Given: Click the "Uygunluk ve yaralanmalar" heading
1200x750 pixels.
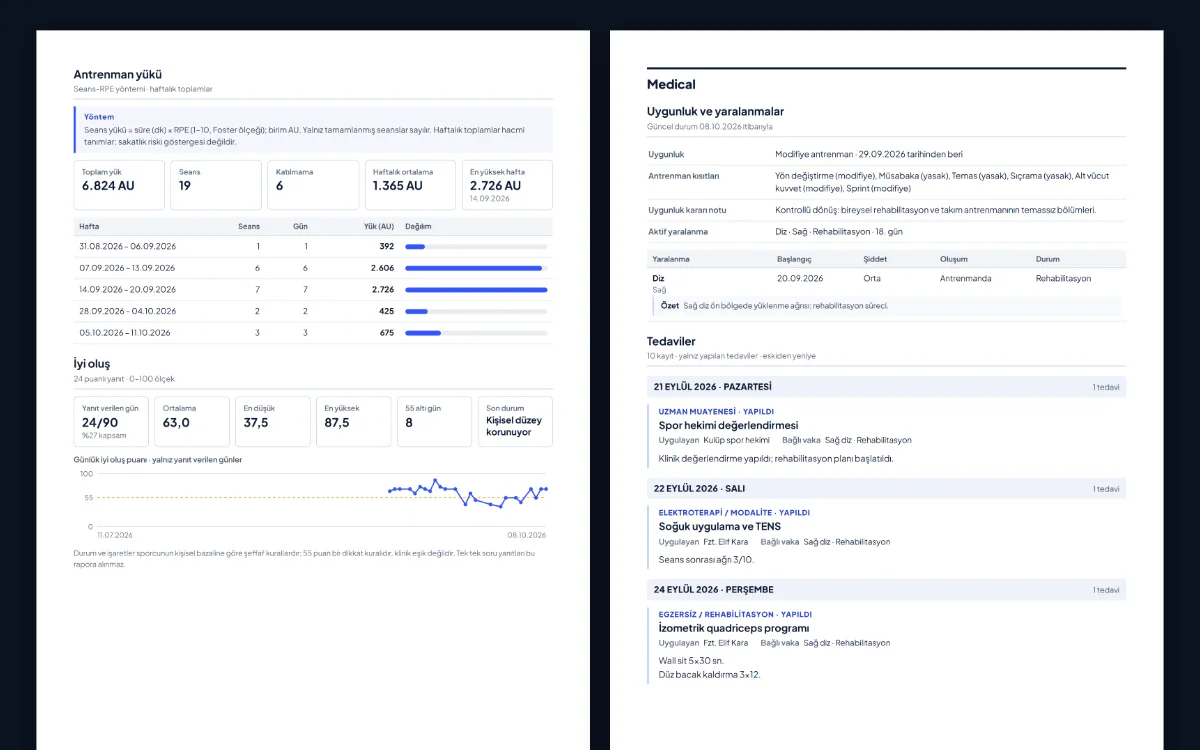Looking at the screenshot, I should point(715,111).
